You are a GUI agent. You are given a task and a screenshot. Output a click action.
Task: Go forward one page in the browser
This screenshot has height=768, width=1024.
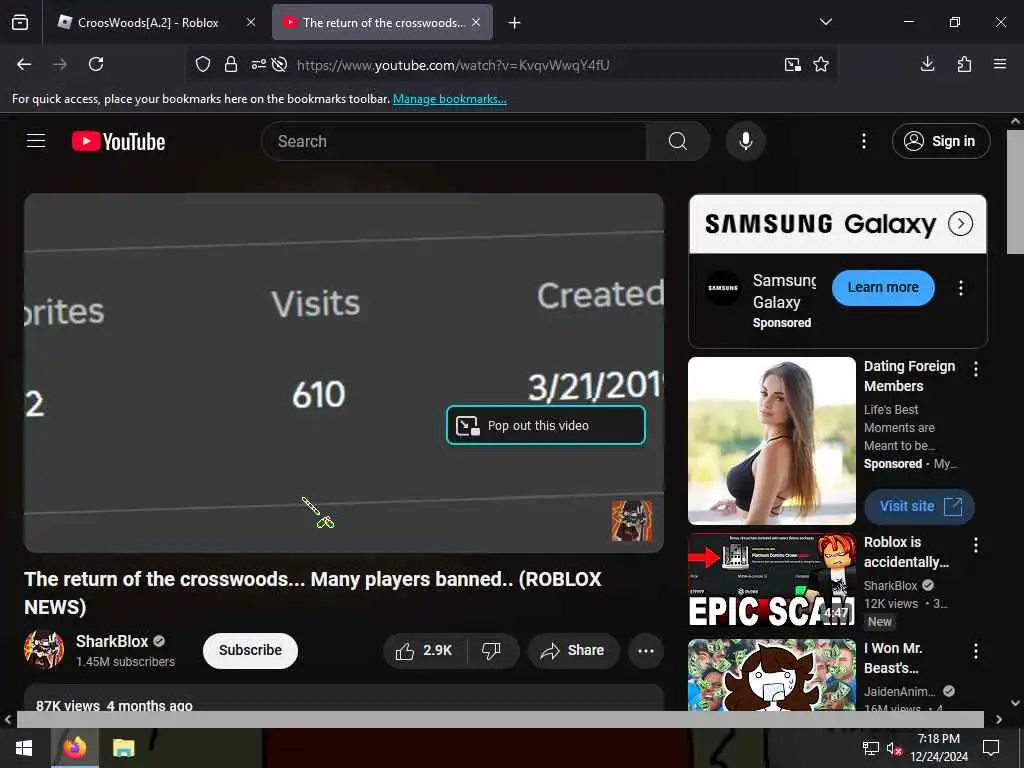tap(60, 64)
